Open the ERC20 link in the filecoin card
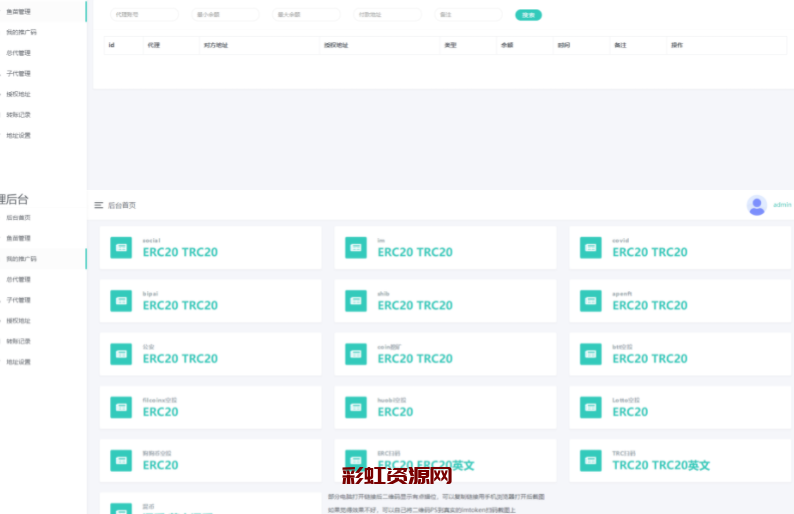The width and height of the screenshot is (794, 514). [160, 412]
